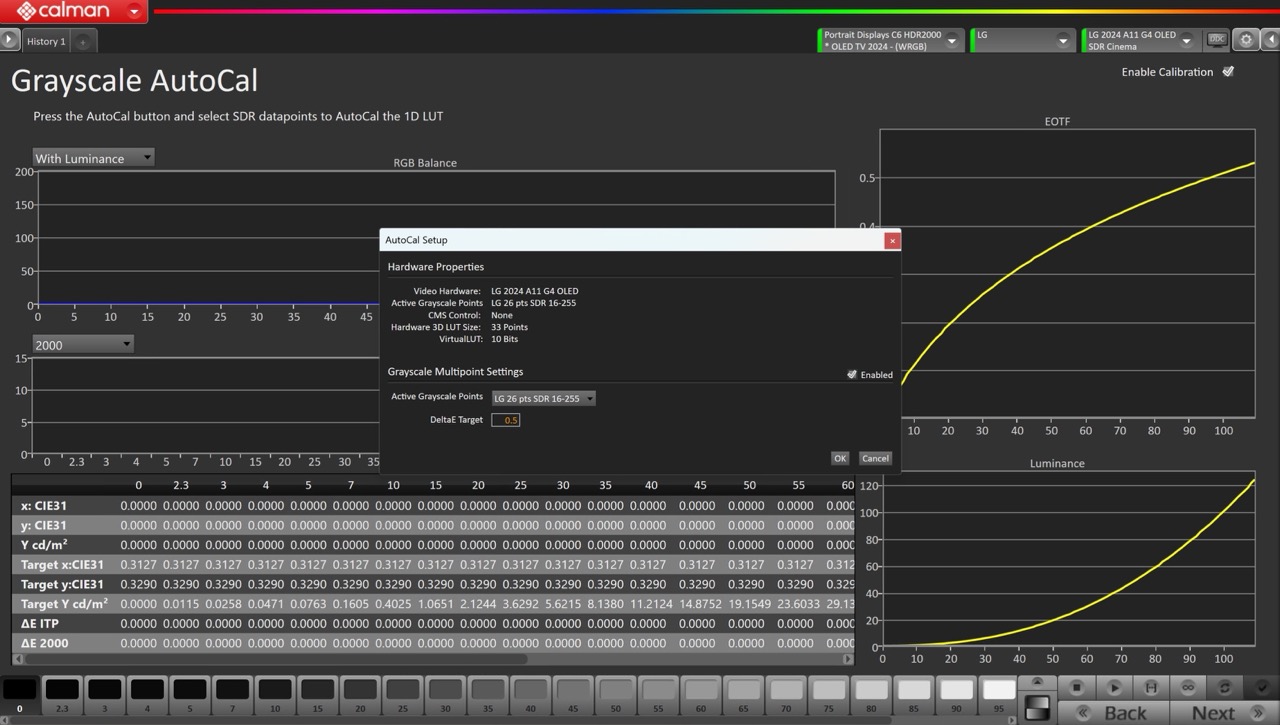Image resolution: width=1280 pixels, height=725 pixels.
Task: Open the 2000 DeltaE formula dropdown
Action: 83,344
